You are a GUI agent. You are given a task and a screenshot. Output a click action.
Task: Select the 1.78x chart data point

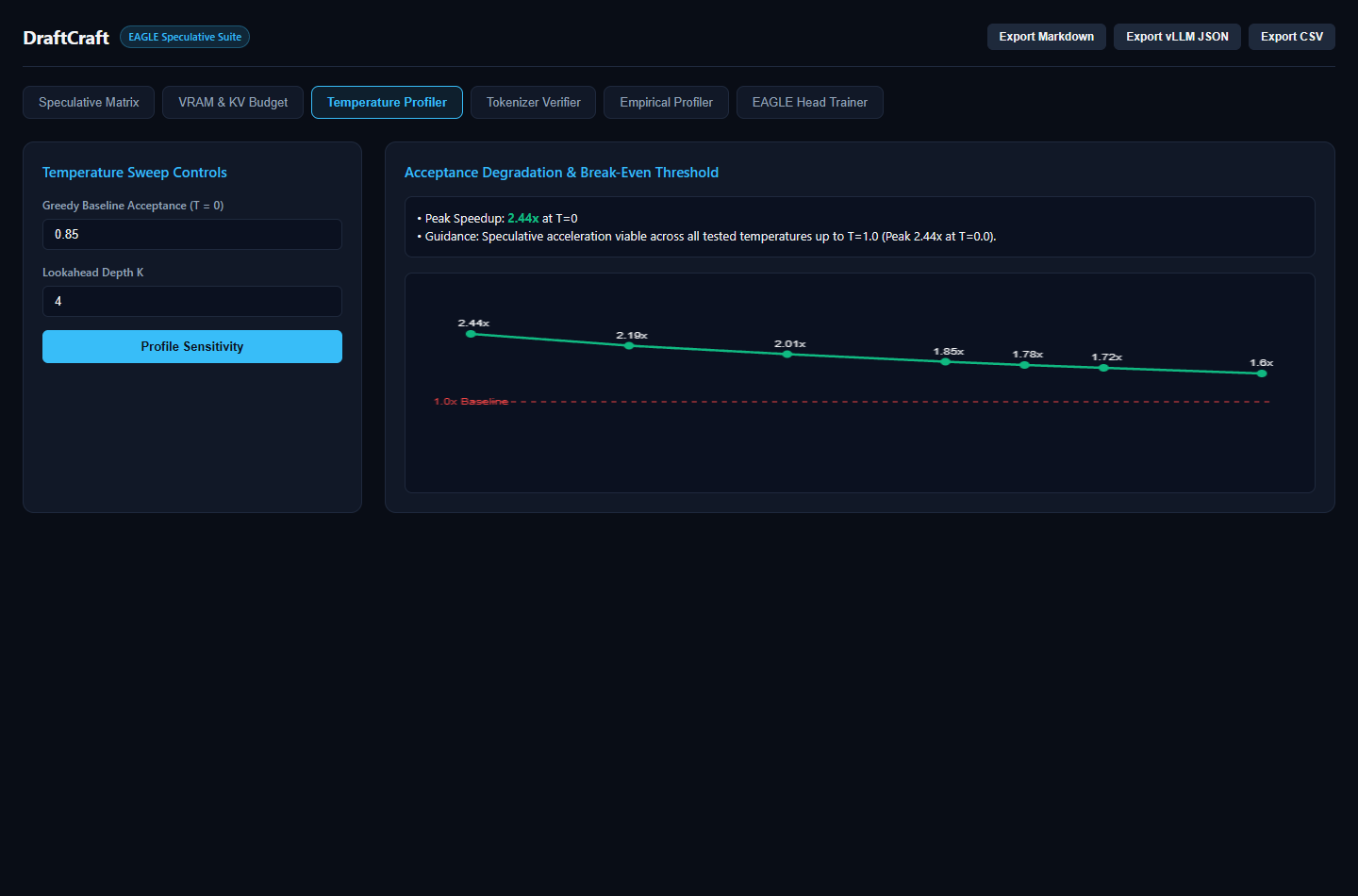pos(1025,365)
